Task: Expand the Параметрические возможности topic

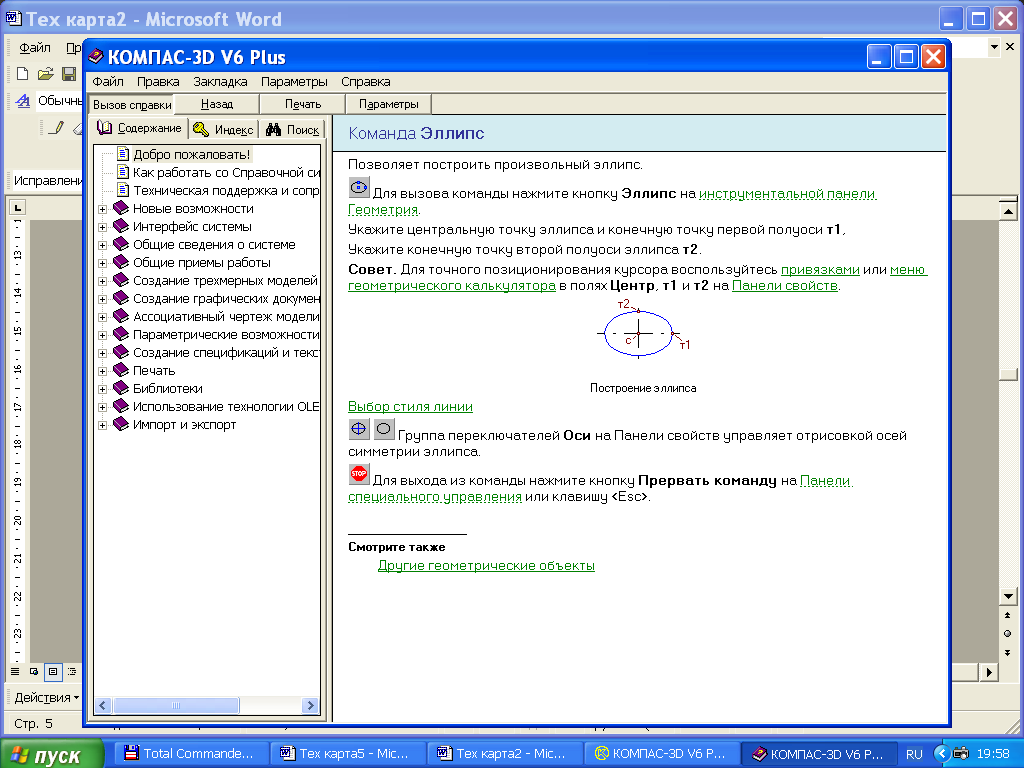Action: (103, 336)
